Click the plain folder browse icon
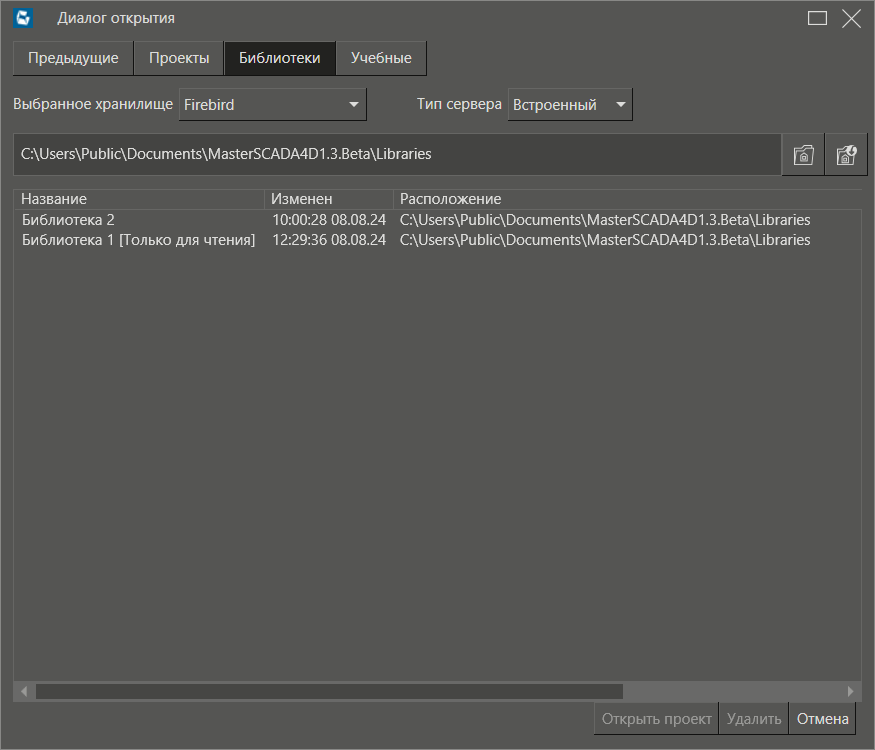 pos(803,155)
